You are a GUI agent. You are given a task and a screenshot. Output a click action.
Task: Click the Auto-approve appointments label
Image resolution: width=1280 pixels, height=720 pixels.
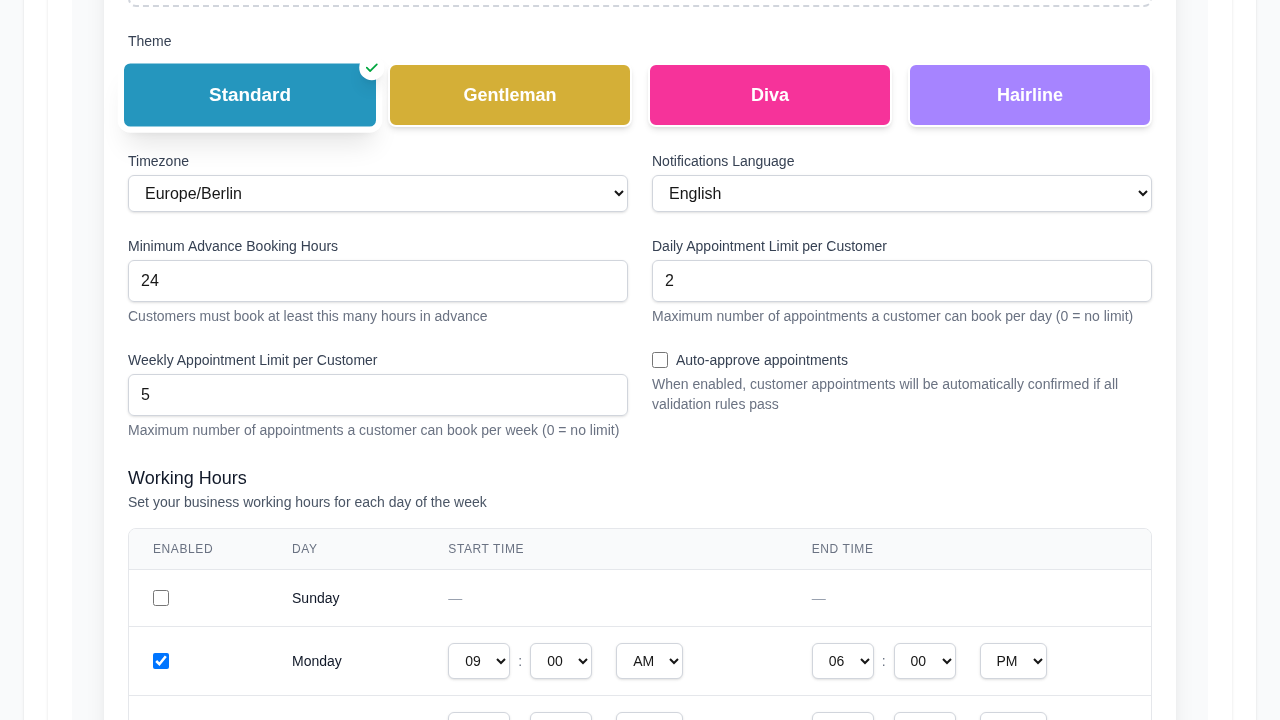click(762, 360)
